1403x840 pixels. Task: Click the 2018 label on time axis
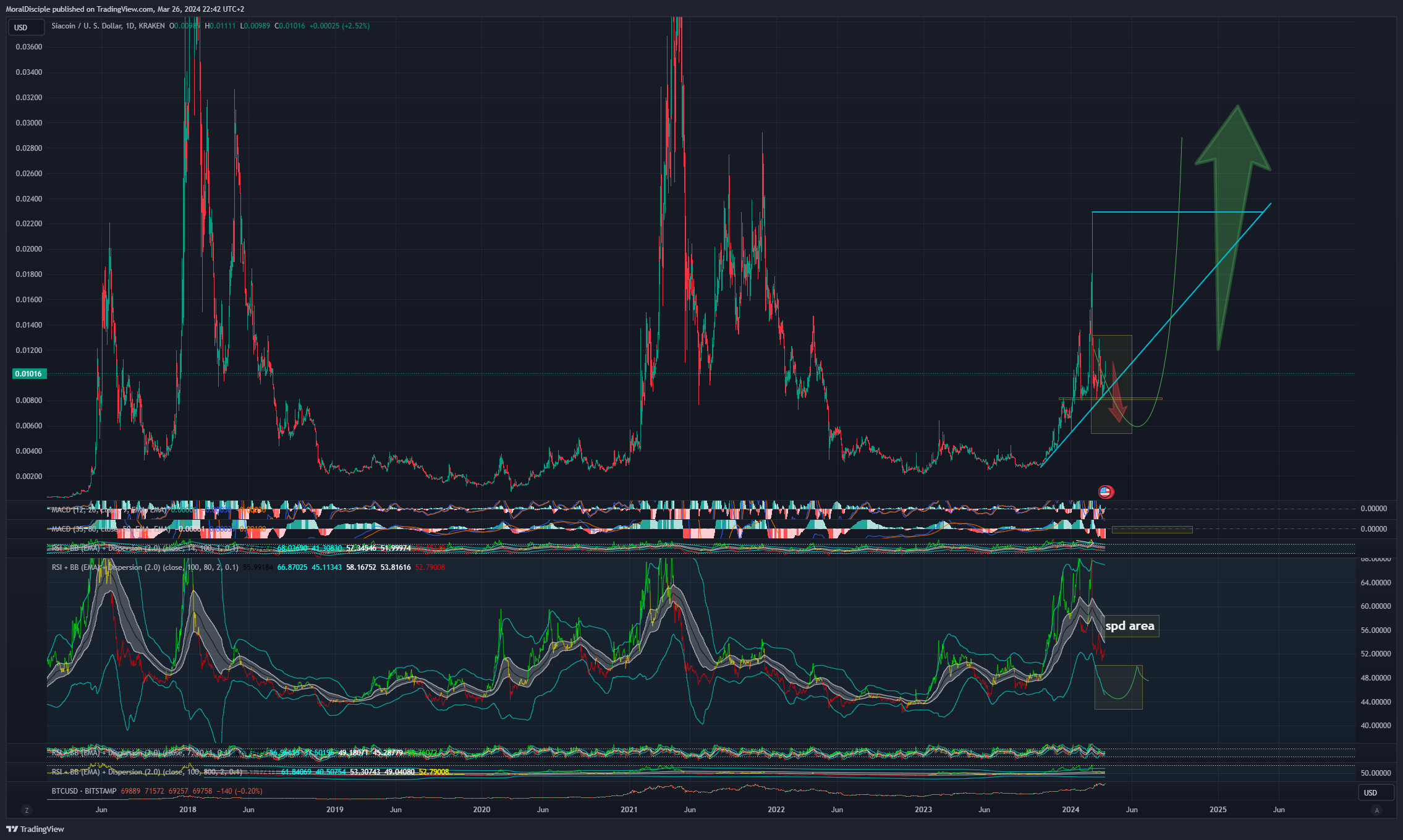click(x=187, y=810)
